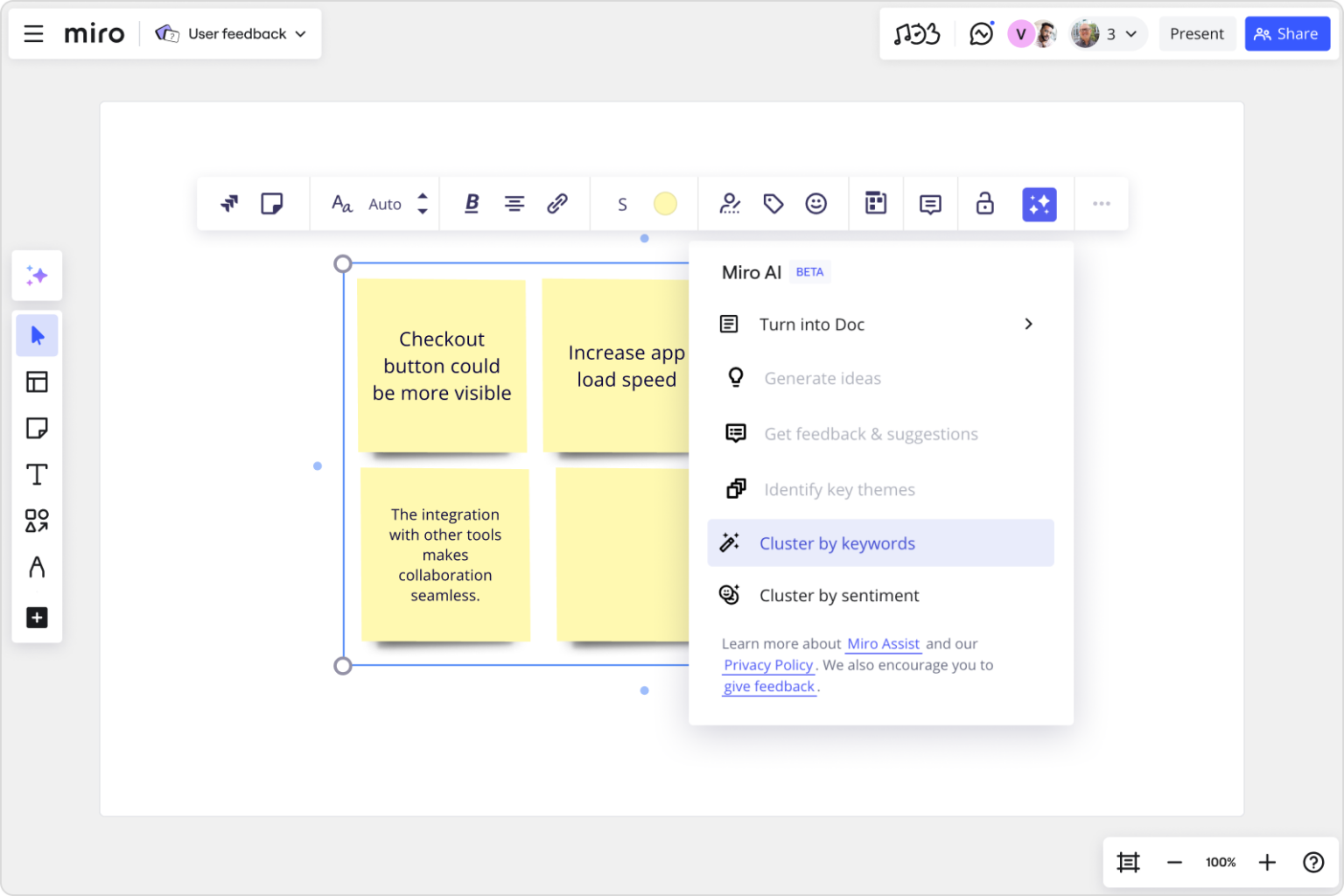
Task: Open the Miro AI sparkles icon in toolbar
Action: pos(1039,203)
